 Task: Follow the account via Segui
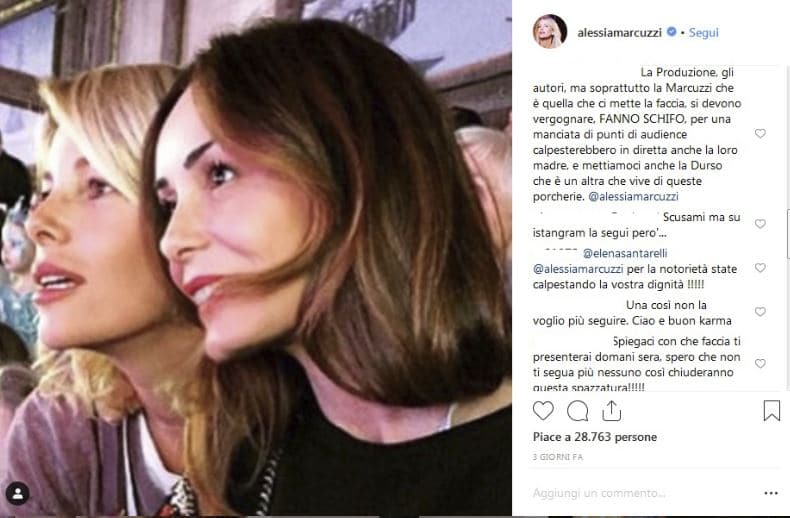(704, 32)
